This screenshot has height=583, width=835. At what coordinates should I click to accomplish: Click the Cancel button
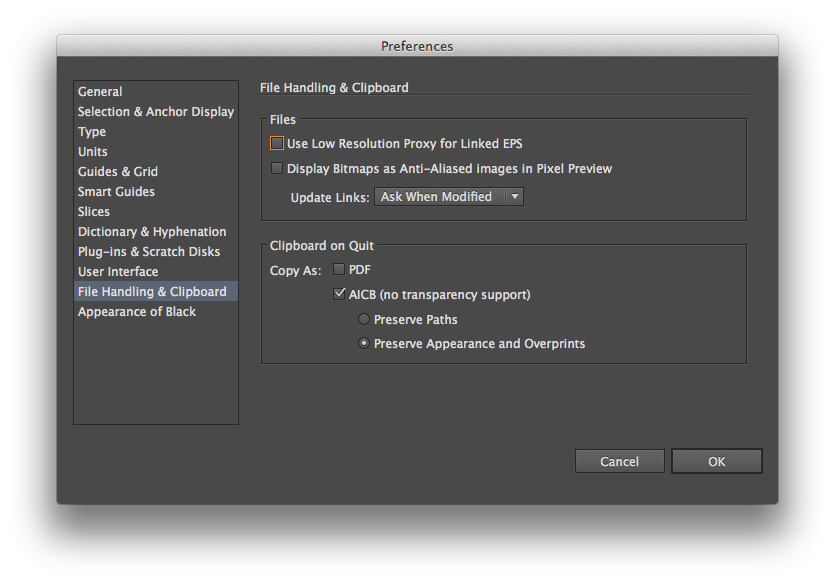tap(619, 461)
